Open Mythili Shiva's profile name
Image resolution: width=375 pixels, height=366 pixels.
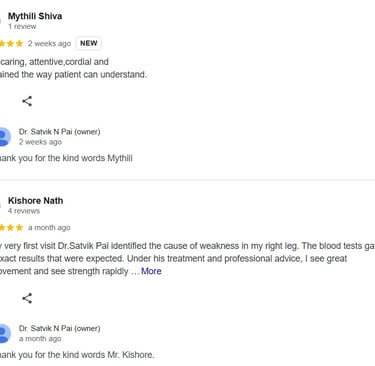[35, 16]
